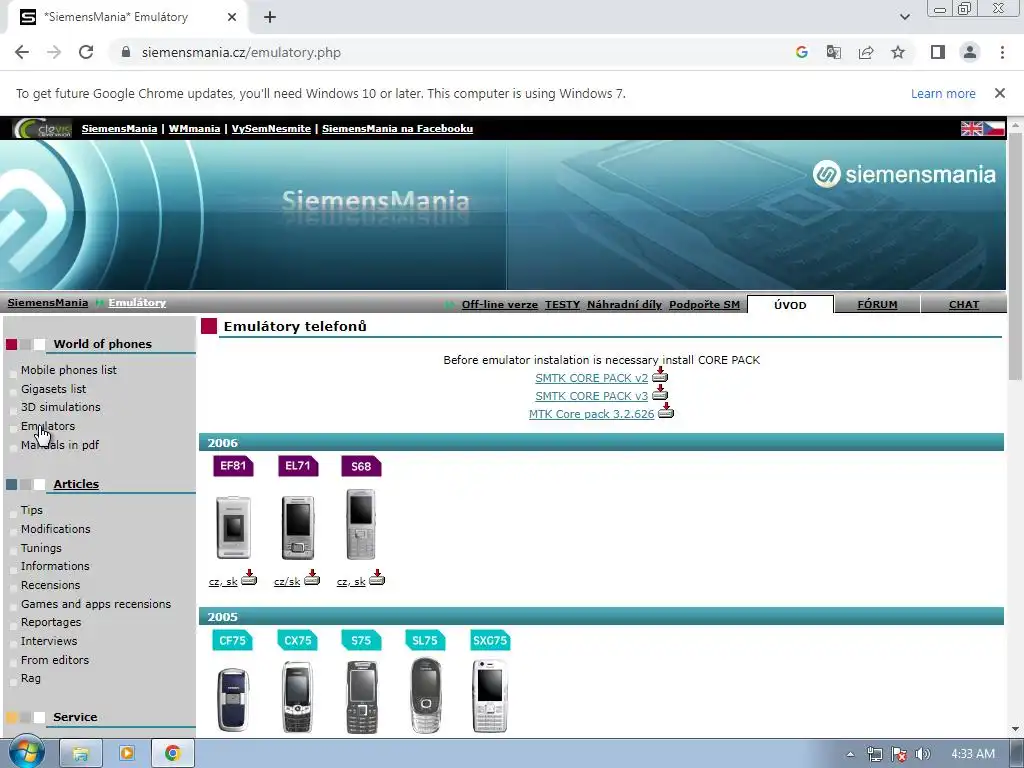Click the VySemNesmite top link
The width and height of the screenshot is (1024, 768).
[x=271, y=129]
